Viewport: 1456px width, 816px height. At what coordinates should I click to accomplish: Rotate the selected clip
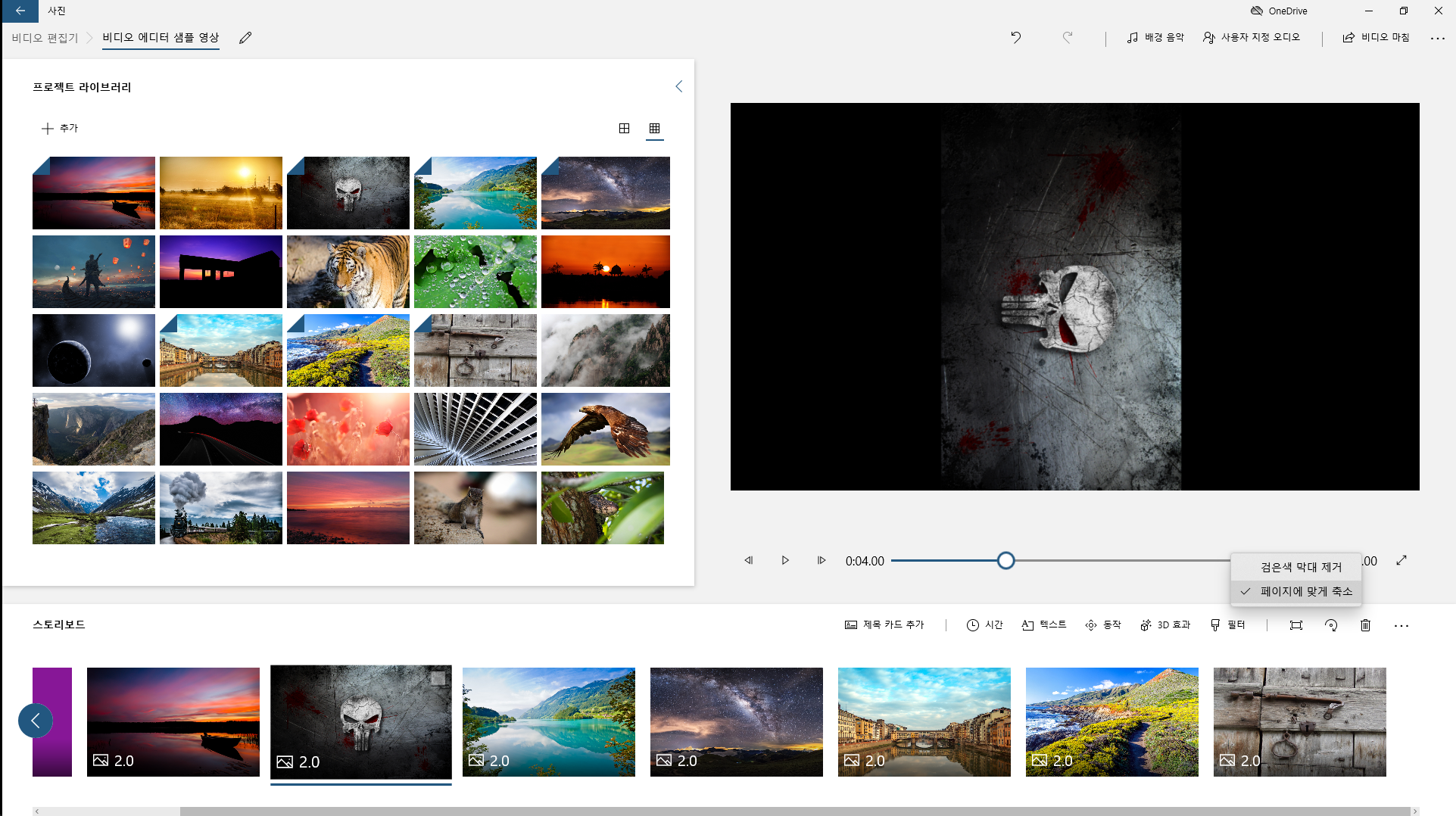tap(1331, 625)
